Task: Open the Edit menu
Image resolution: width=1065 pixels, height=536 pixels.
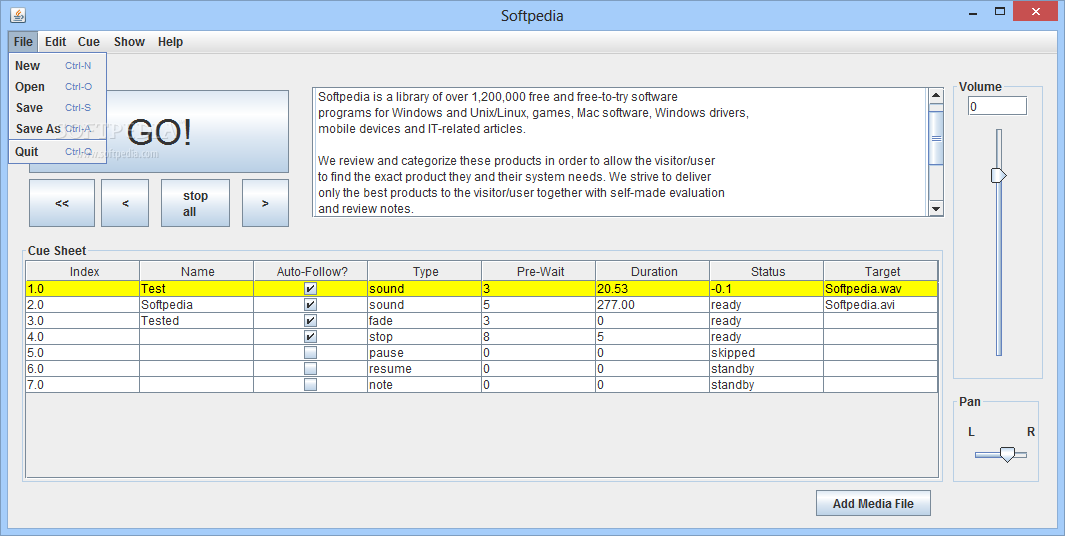Action: pyautogui.click(x=55, y=41)
